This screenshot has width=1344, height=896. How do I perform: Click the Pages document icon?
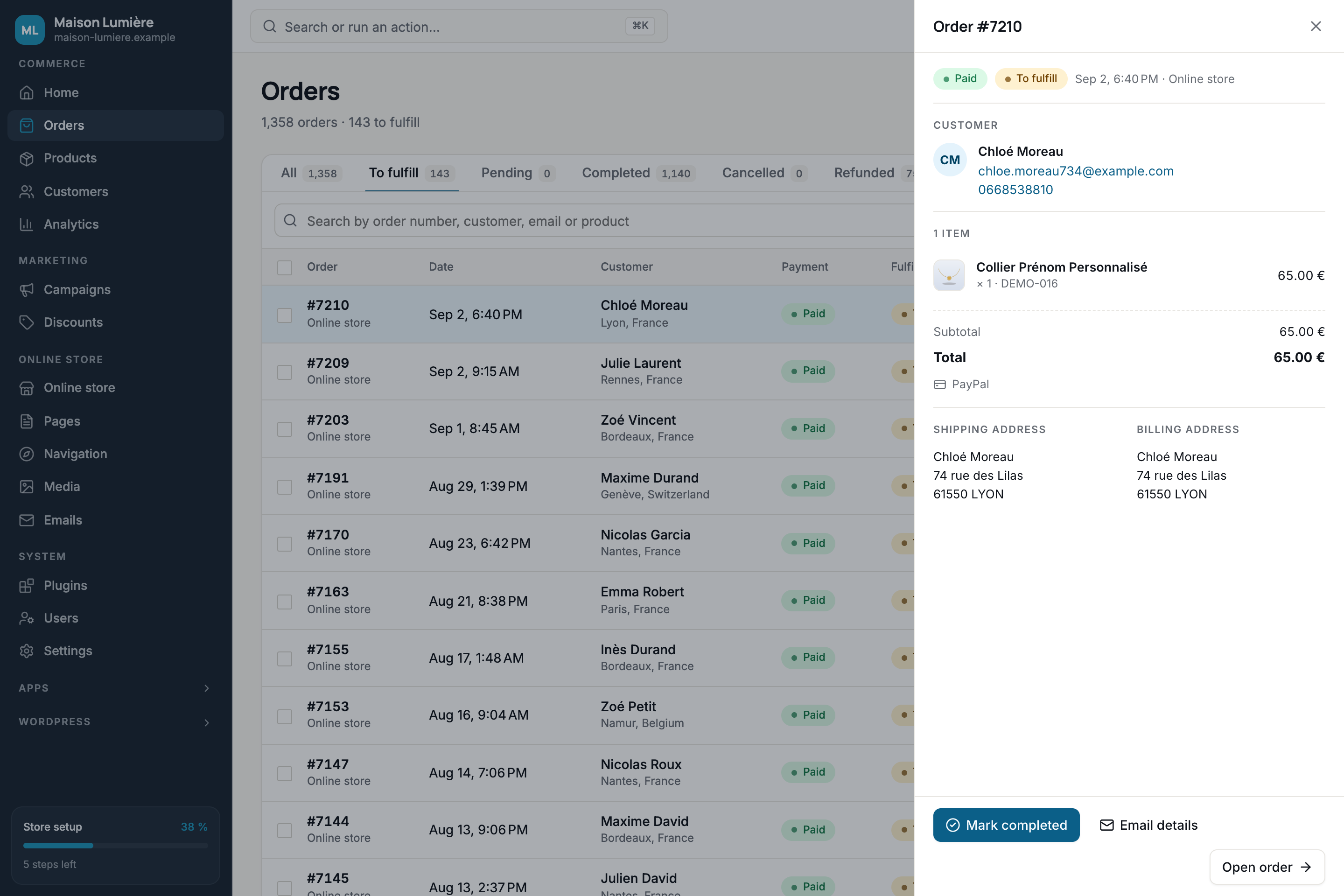[26, 421]
